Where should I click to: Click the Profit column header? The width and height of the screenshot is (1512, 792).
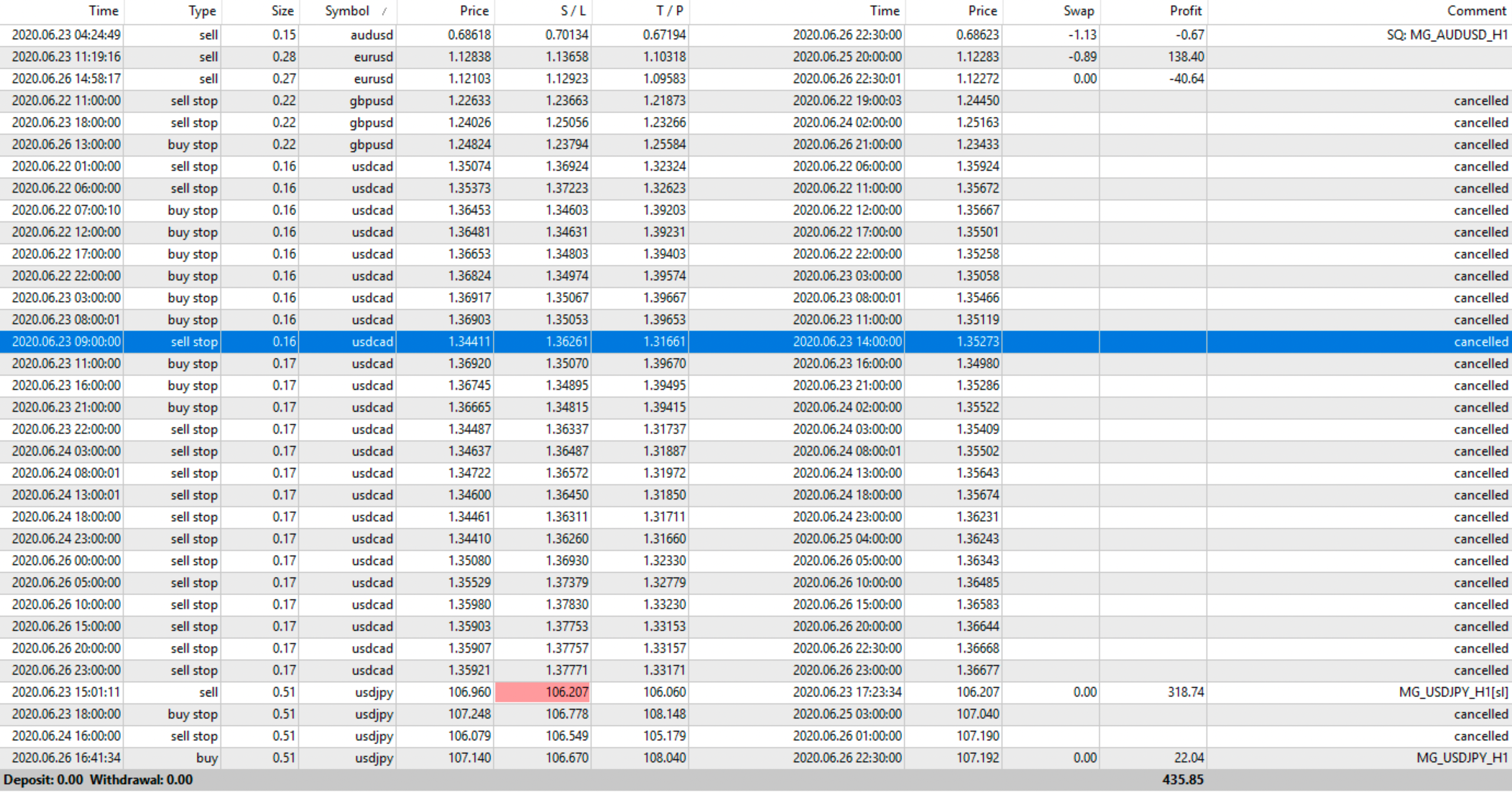click(x=1185, y=11)
